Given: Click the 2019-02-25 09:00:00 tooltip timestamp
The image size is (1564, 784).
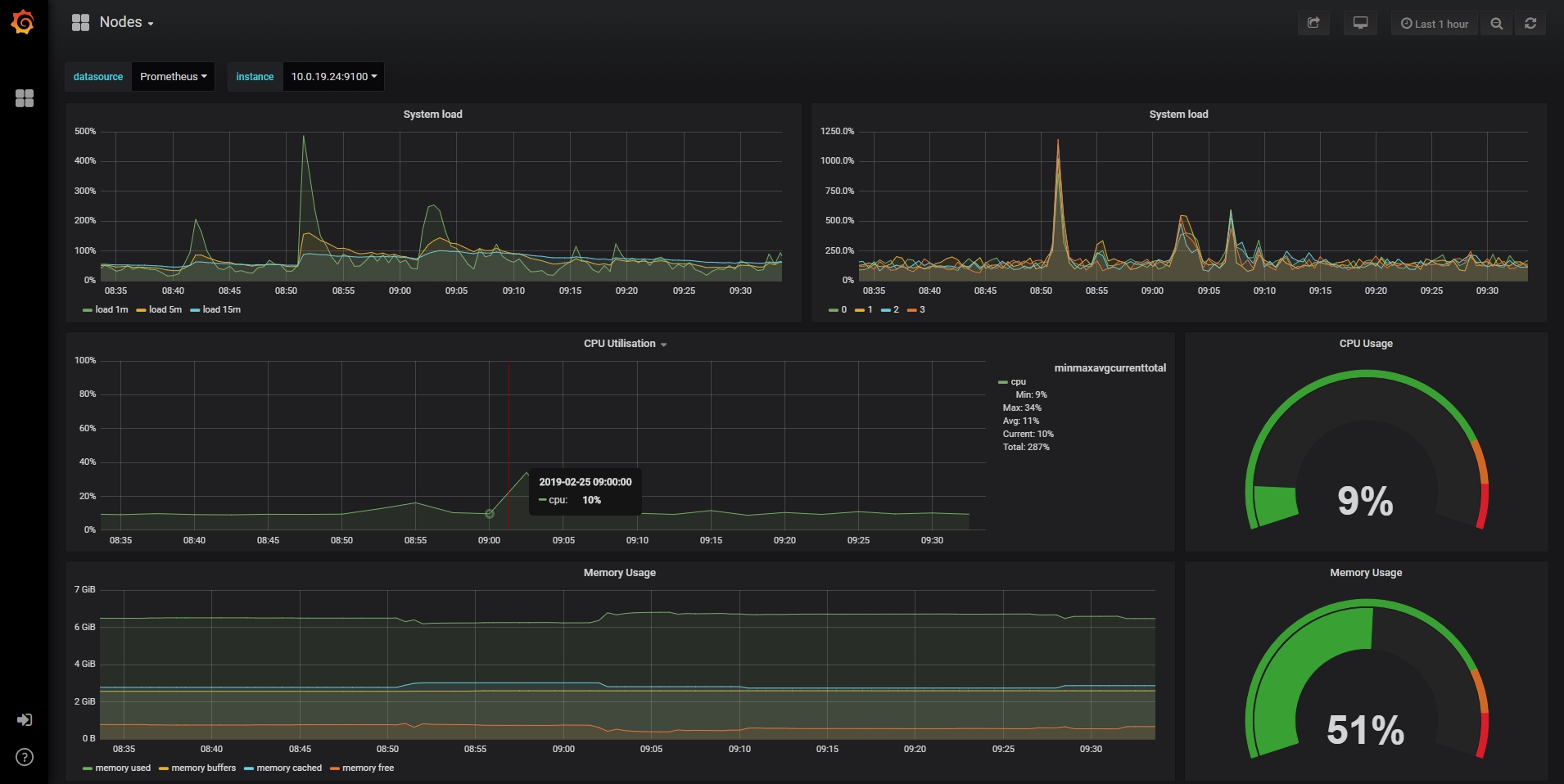Looking at the screenshot, I should [x=585, y=482].
